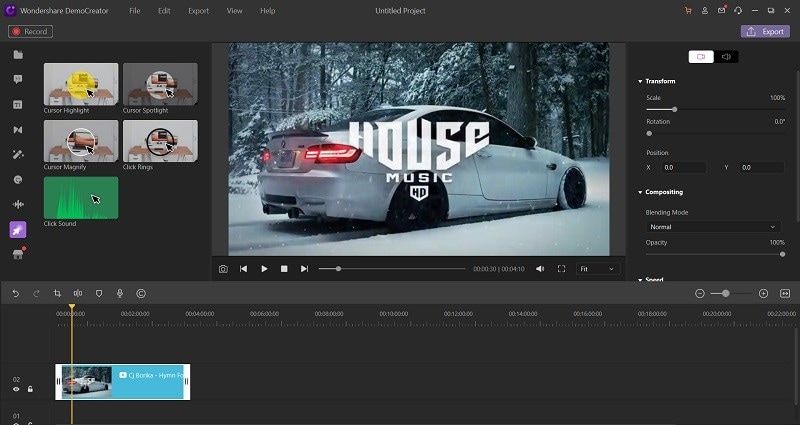Viewport: 800px width, 425px height.
Task: Zoom out the timeline
Action: [x=700, y=293]
